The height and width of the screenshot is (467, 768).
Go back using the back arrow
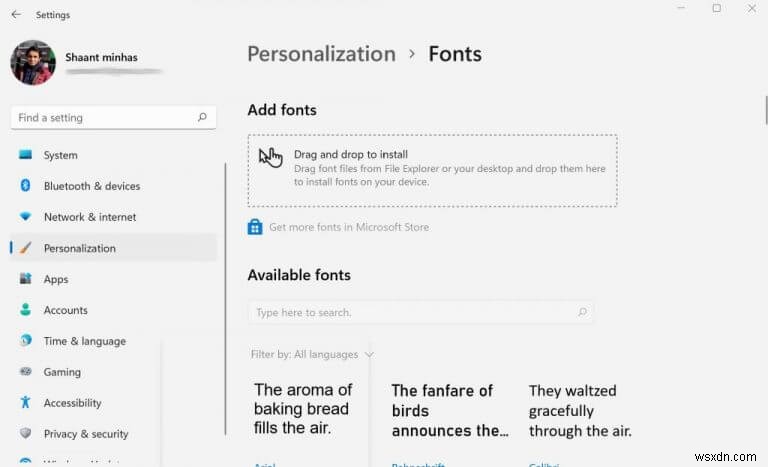coord(16,15)
